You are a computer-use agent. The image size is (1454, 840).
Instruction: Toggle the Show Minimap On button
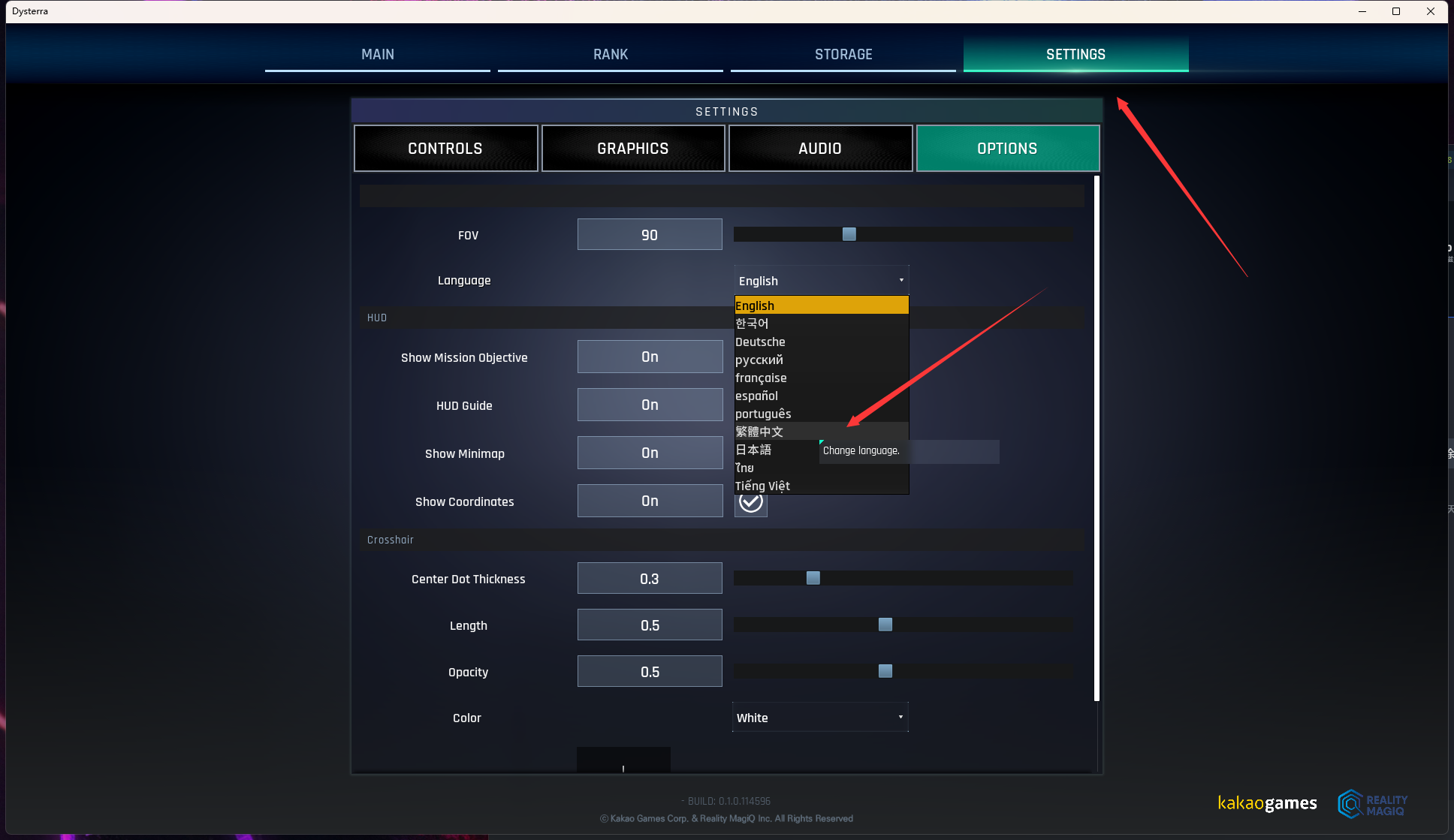click(650, 453)
